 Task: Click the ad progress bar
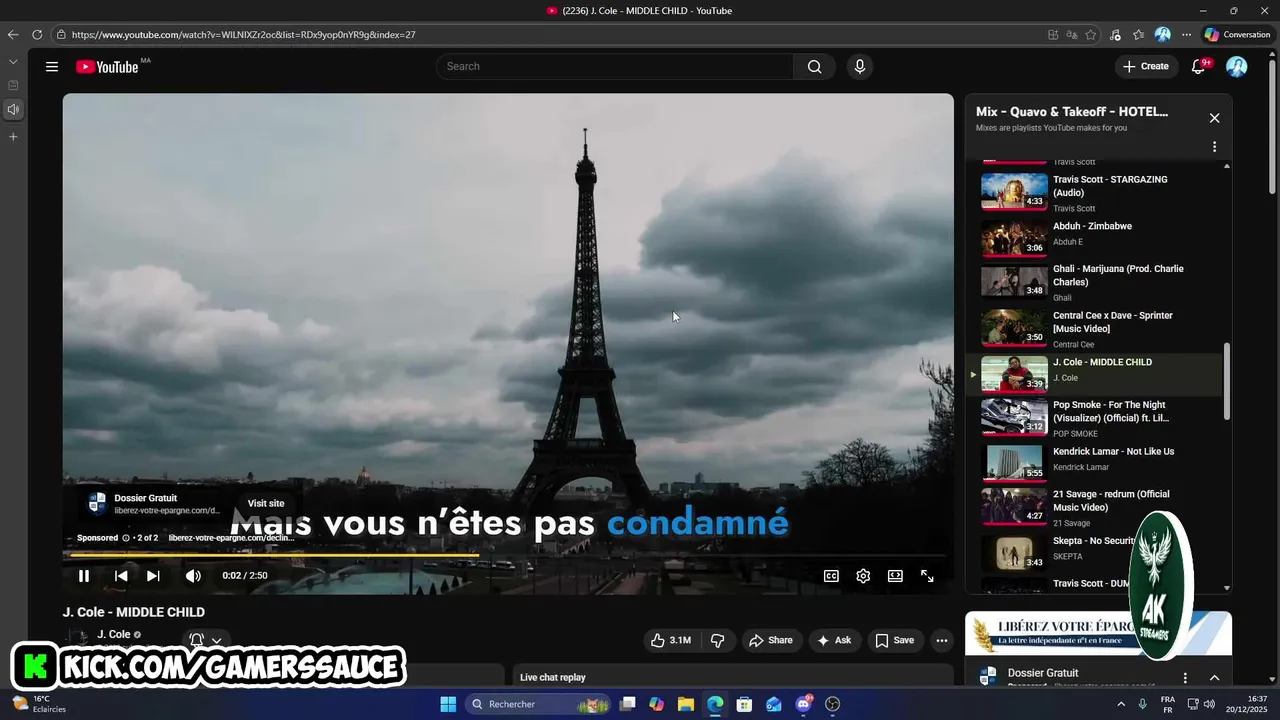[507, 555]
